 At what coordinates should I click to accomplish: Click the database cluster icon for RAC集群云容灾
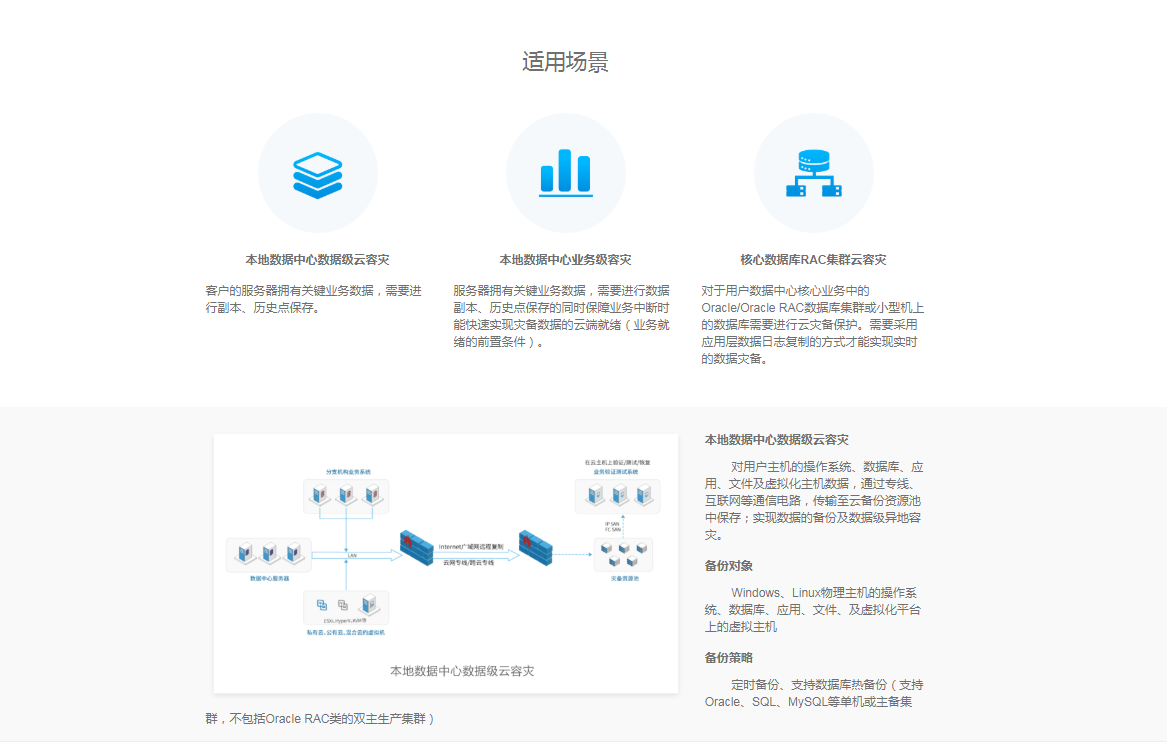[x=813, y=173]
